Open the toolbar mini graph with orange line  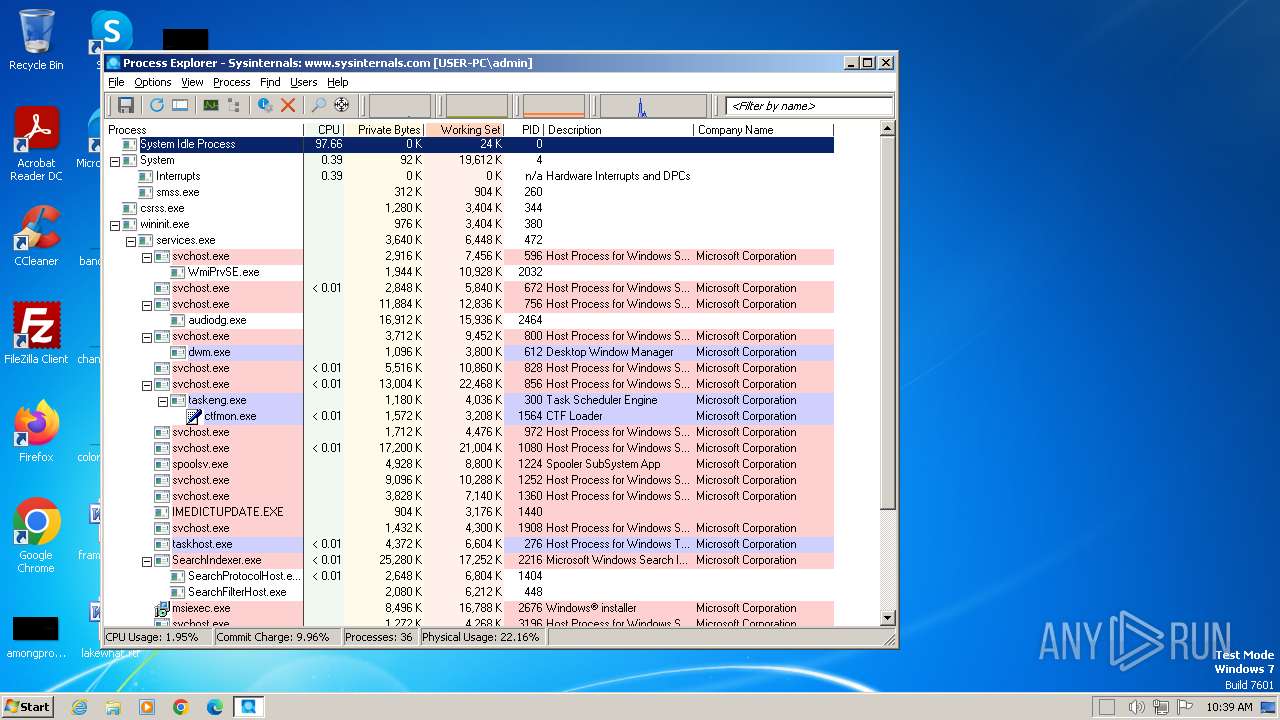(x=554, y=106)
